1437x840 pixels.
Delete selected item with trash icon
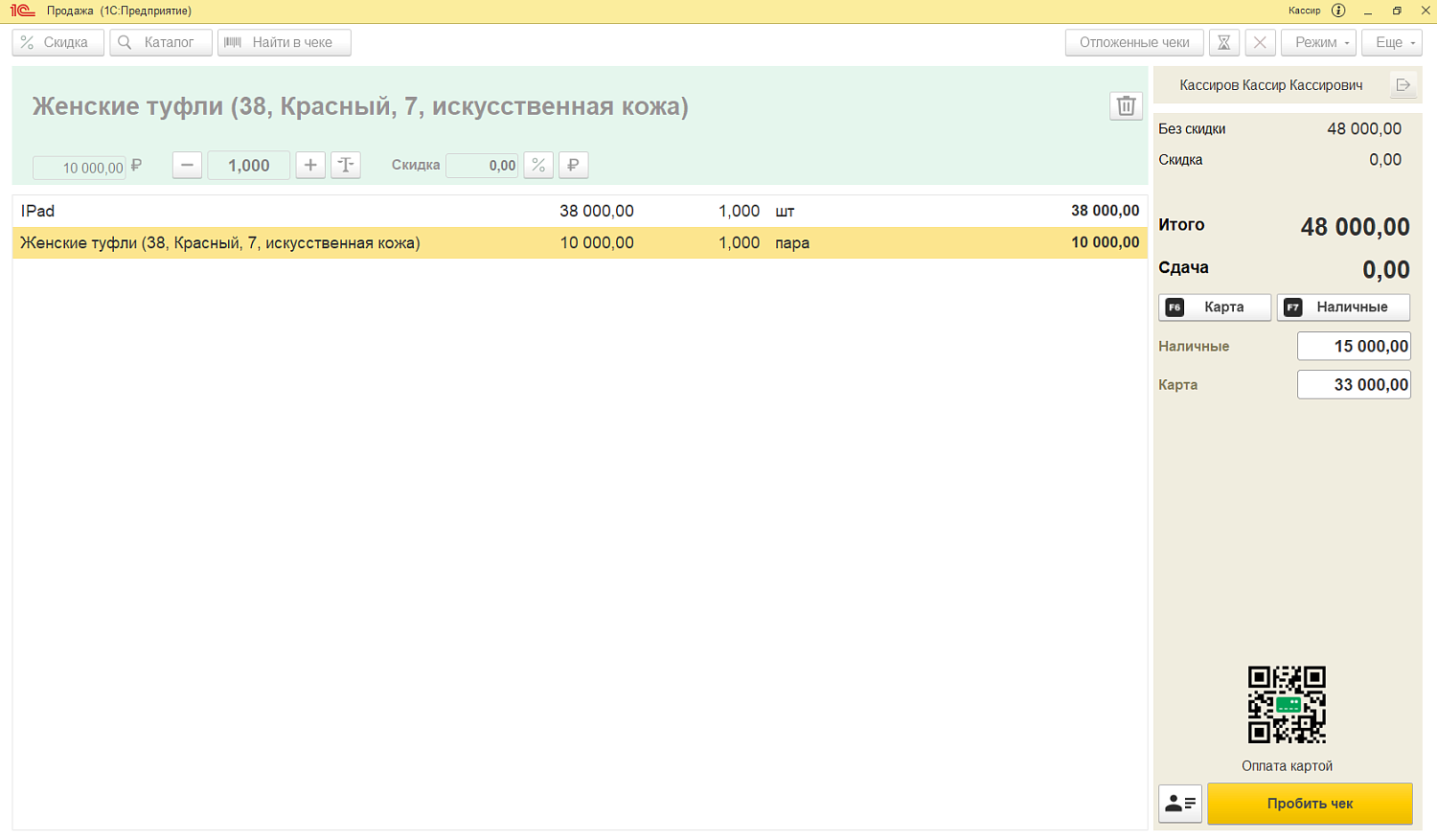click(1126, 106)
